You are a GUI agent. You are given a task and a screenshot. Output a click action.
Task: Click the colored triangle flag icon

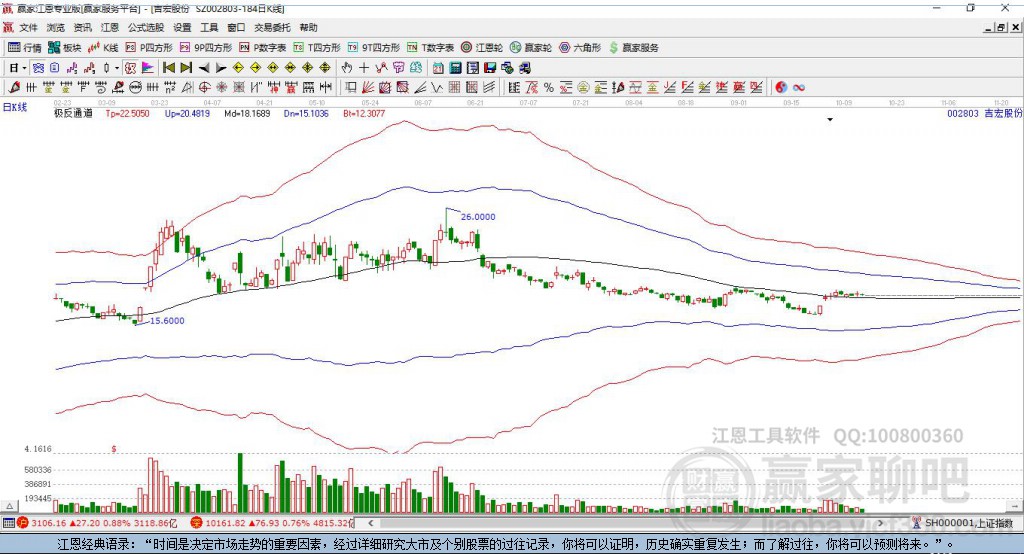click(x=148, y=68)
